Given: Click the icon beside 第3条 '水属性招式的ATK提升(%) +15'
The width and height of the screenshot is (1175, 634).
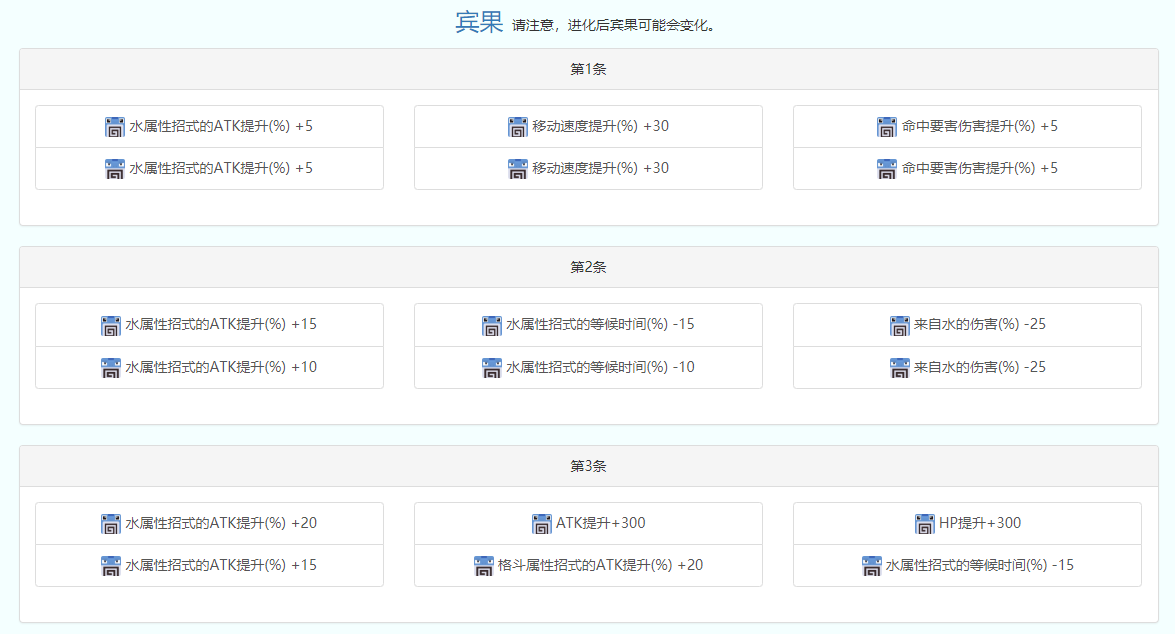Looking at the screenshot, I should point(111,566).
